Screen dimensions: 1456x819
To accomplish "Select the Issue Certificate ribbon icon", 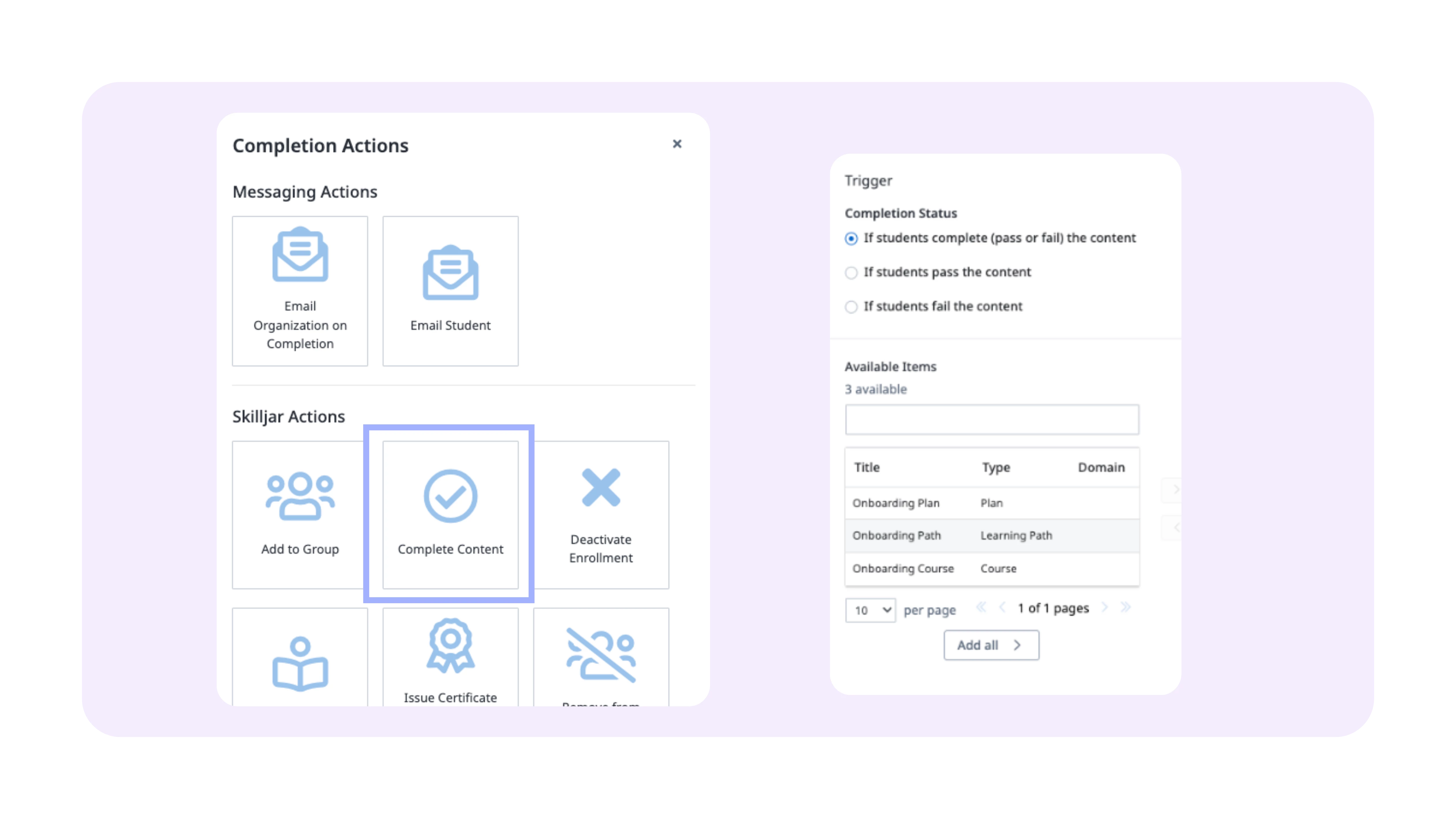I will point(450,645).
